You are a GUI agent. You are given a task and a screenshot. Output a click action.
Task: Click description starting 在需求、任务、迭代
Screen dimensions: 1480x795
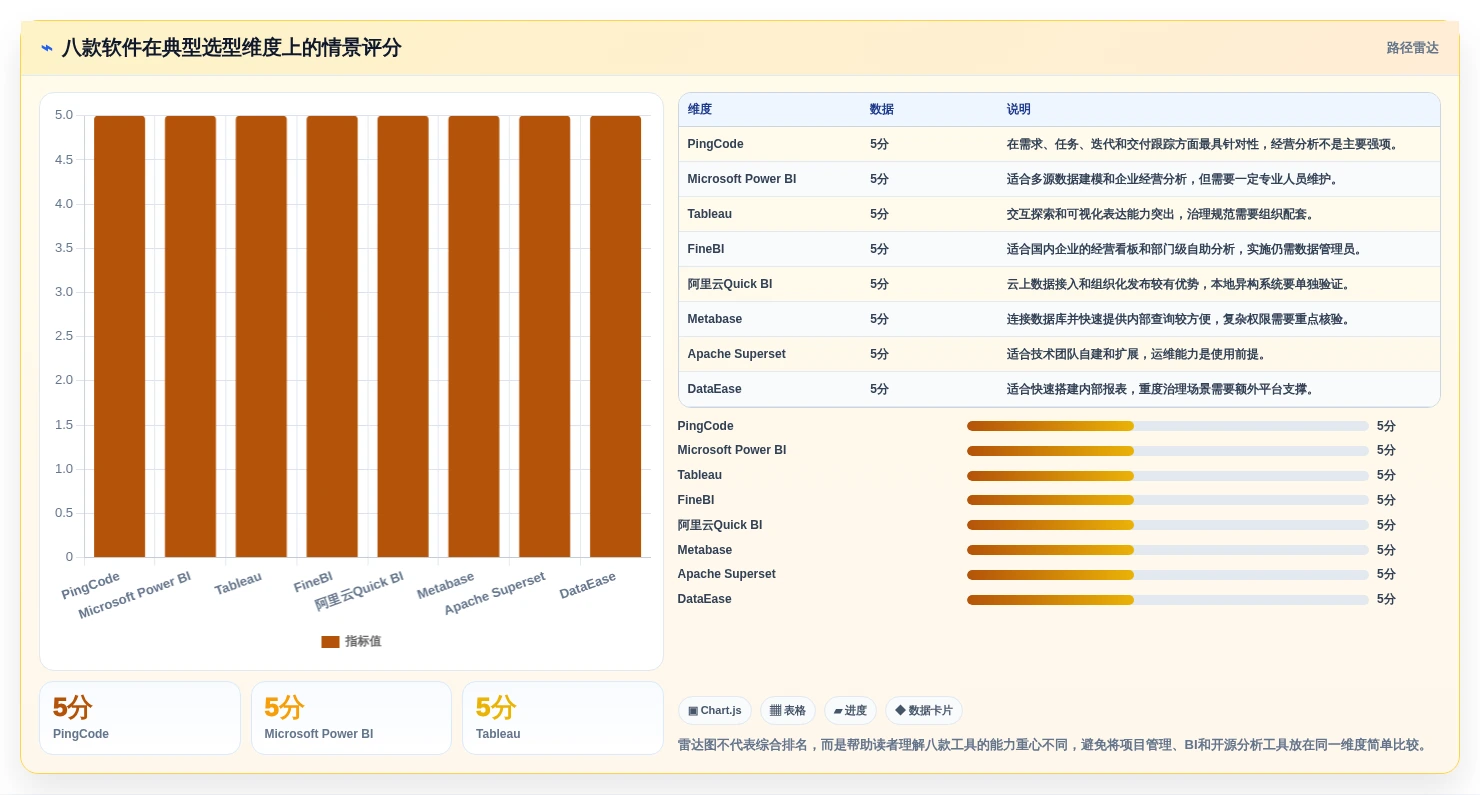tap(1204, 144)
